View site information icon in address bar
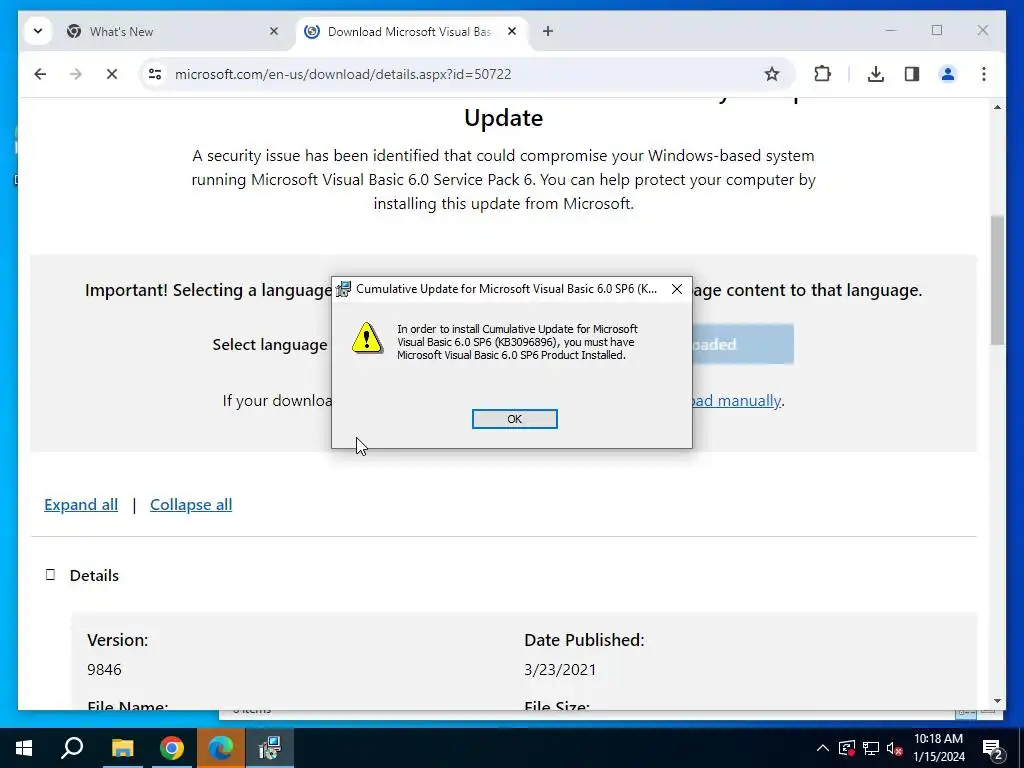 [155, 74]
